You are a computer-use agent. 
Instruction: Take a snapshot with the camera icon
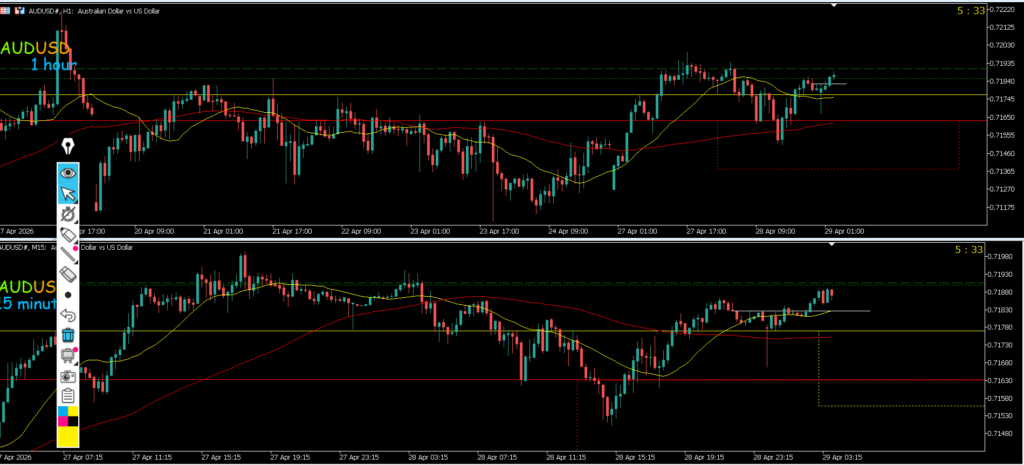(x=69, y=376)
